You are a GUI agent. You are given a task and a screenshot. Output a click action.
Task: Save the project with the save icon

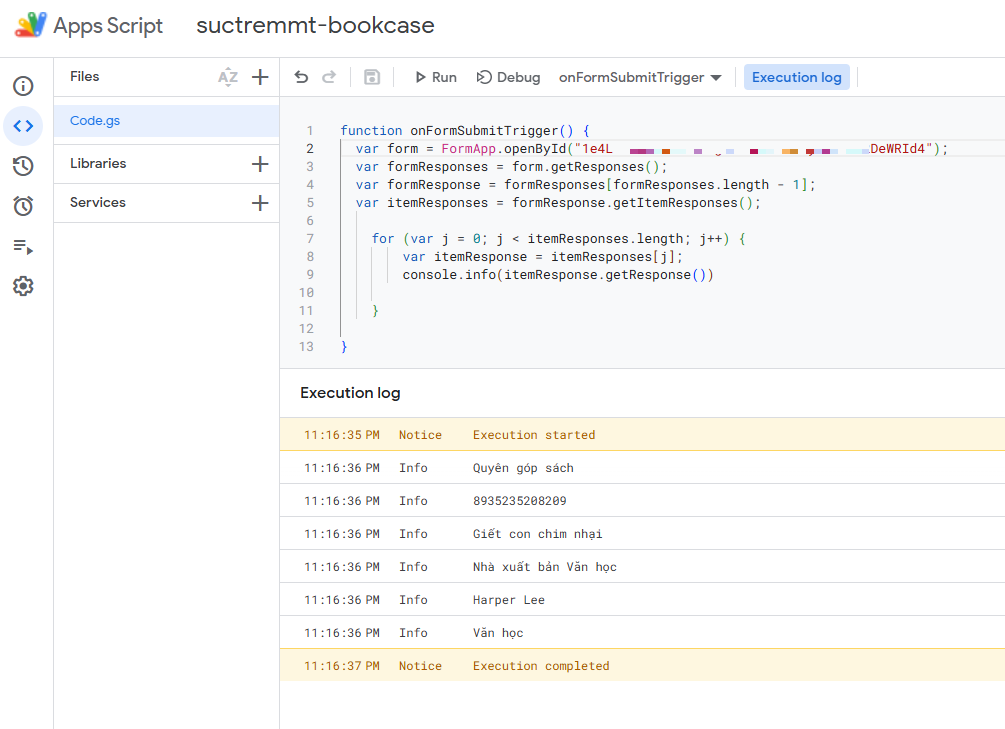pyautogui.click(x=373, y=77)
